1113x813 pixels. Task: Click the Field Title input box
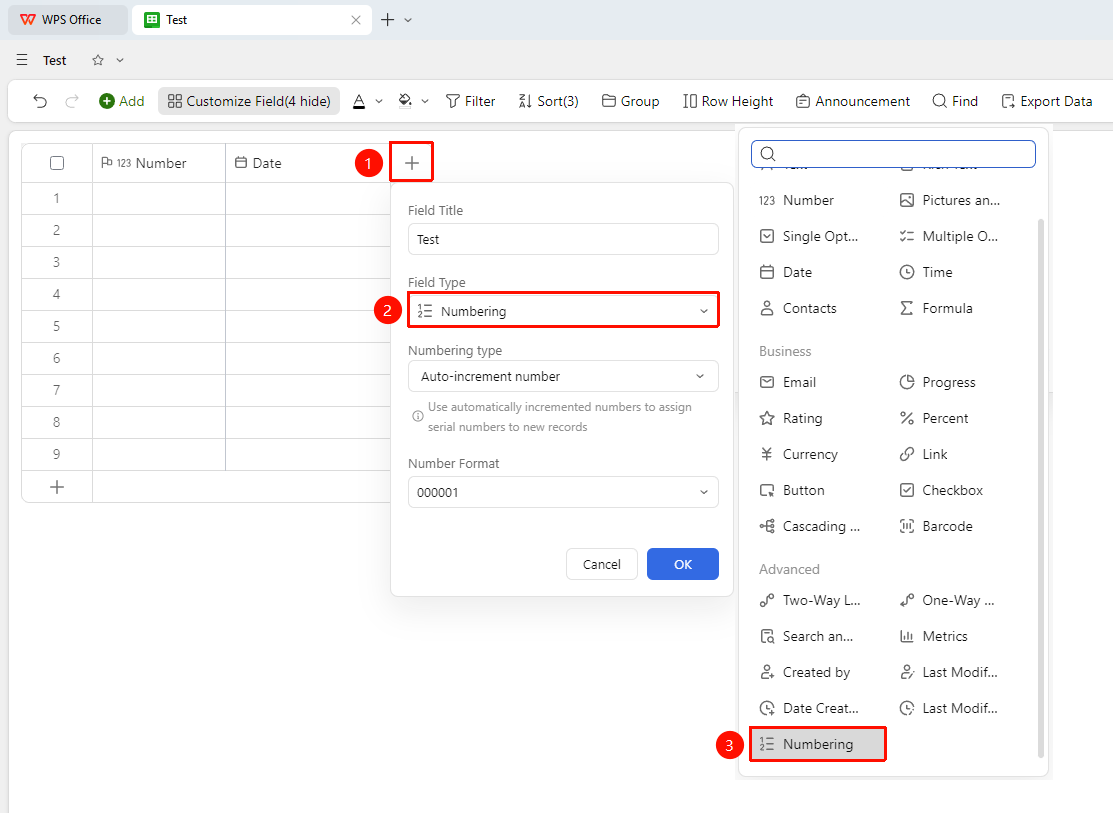pos(564,239)
